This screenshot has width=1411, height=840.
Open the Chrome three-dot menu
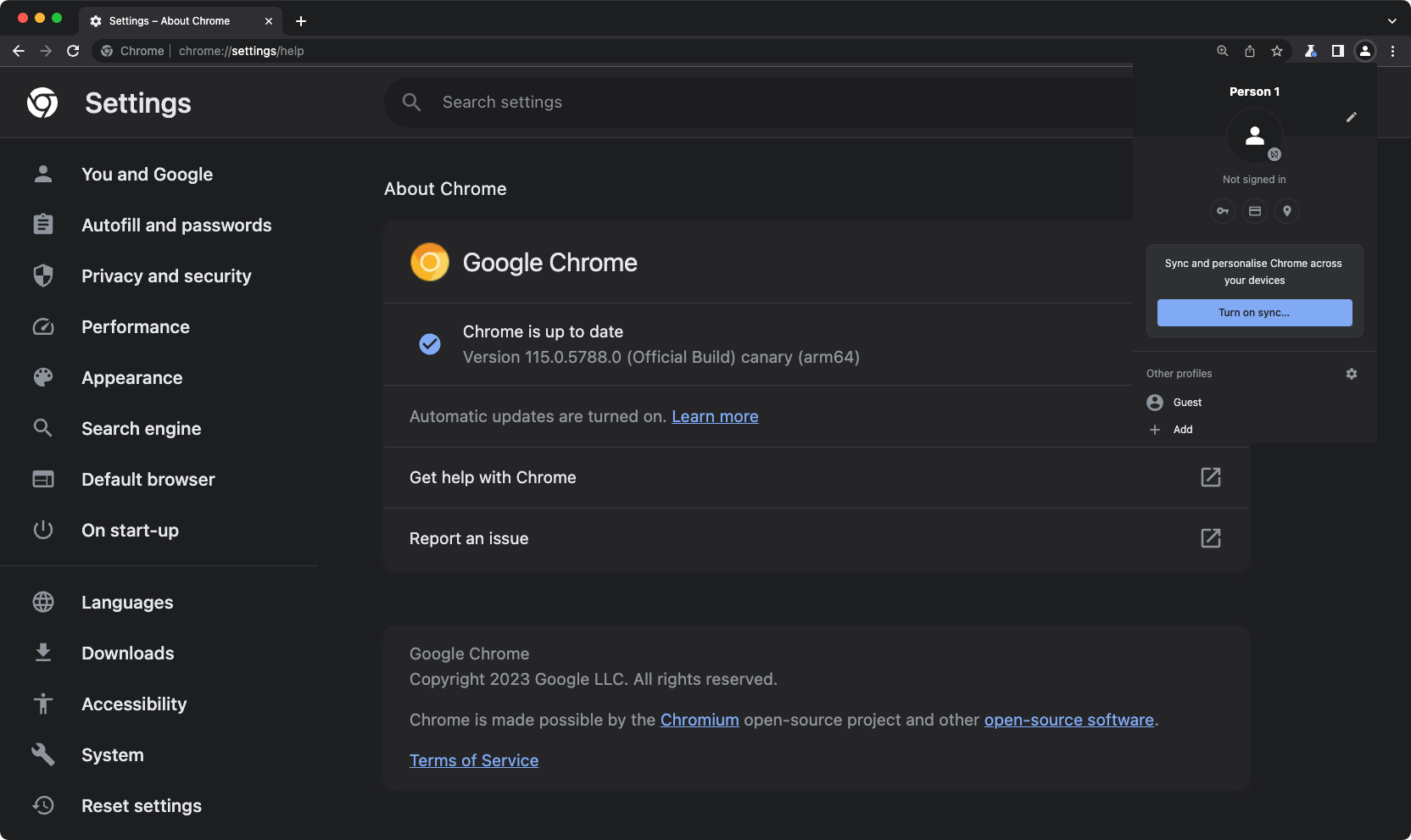[1392, 51]
